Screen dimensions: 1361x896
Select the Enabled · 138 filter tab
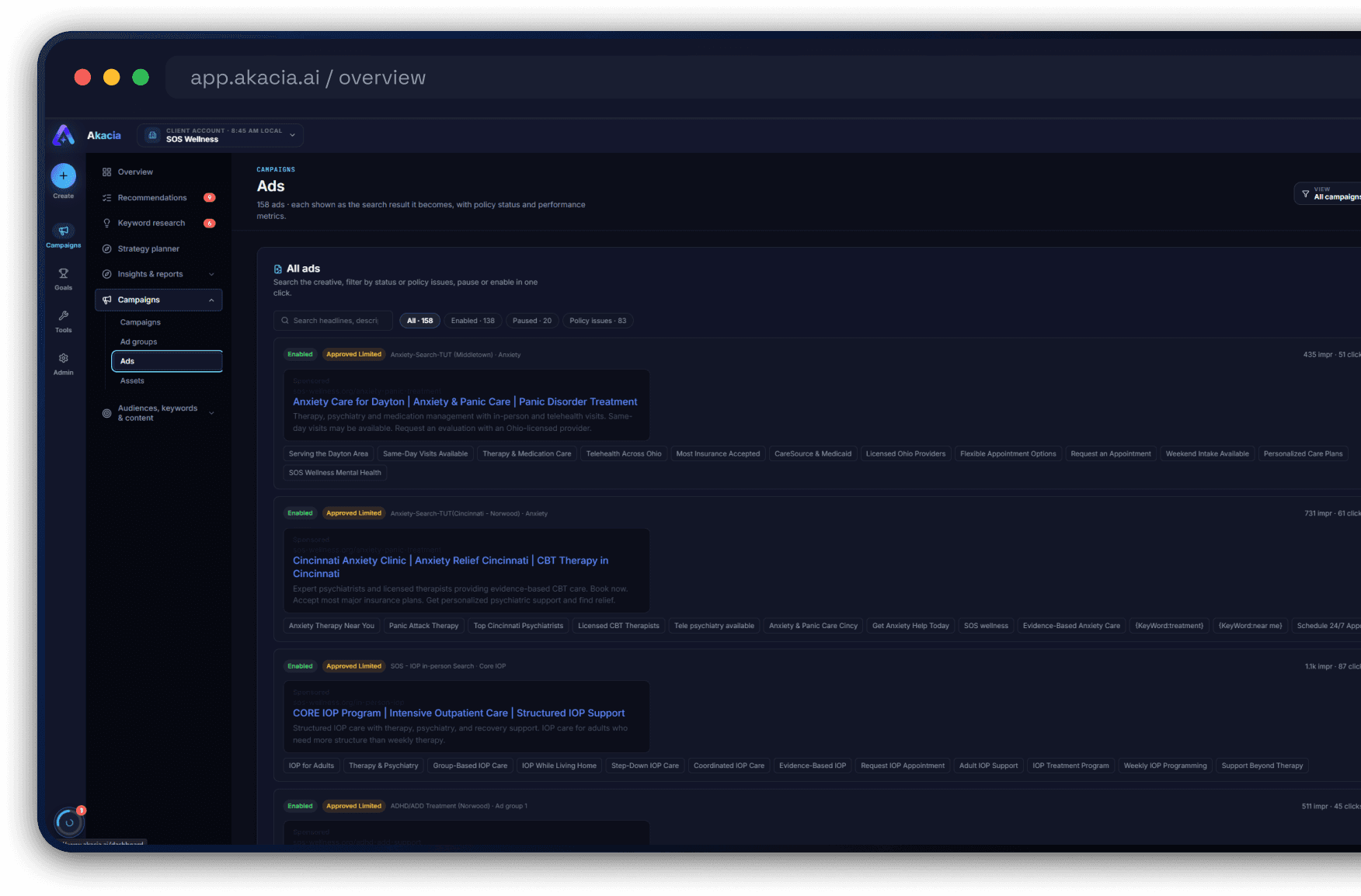click(x=473, y=321)
